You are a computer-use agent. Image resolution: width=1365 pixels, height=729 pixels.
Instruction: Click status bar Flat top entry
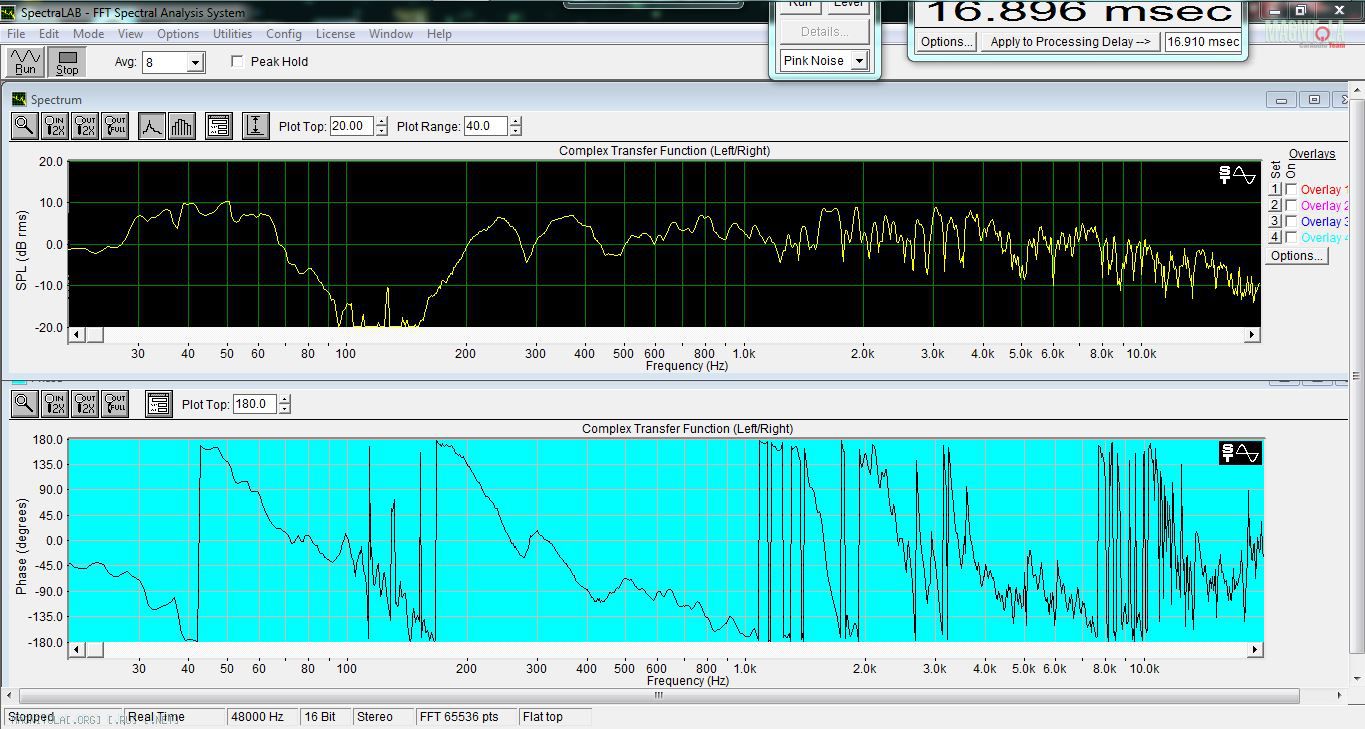555,717
